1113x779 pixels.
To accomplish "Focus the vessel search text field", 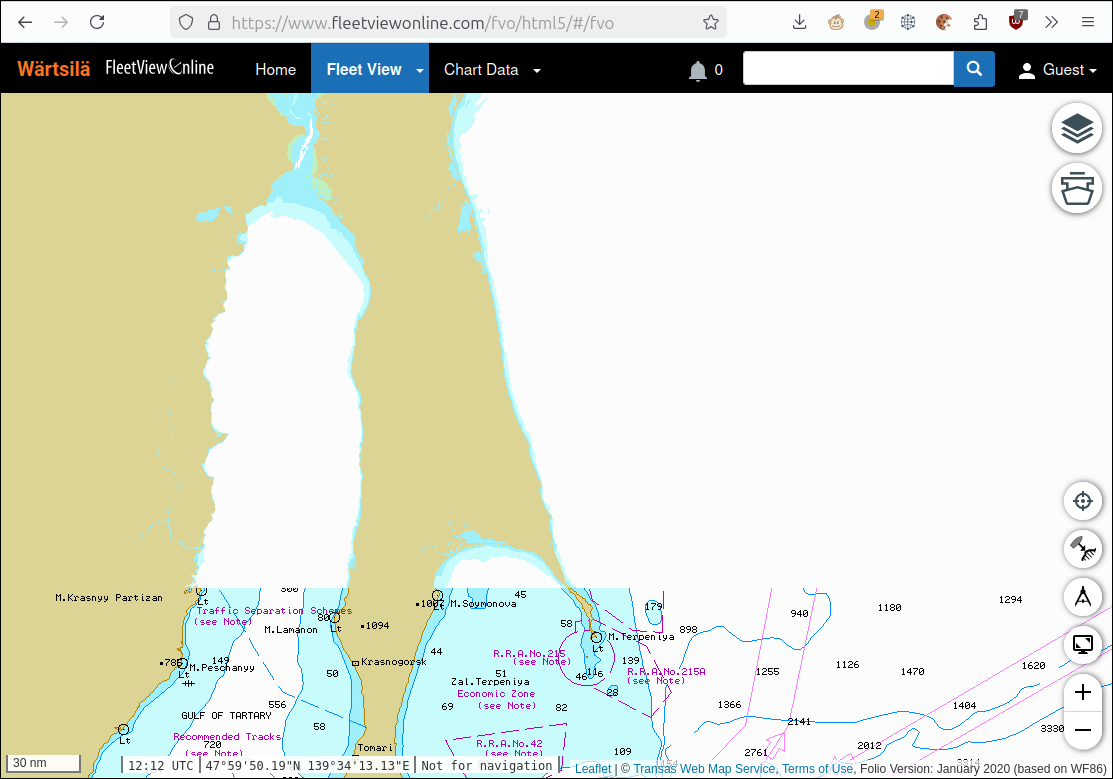I will 848,69.
